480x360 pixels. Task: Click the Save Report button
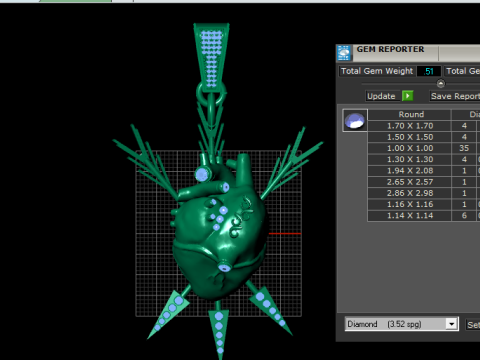(x=455, y=96)
